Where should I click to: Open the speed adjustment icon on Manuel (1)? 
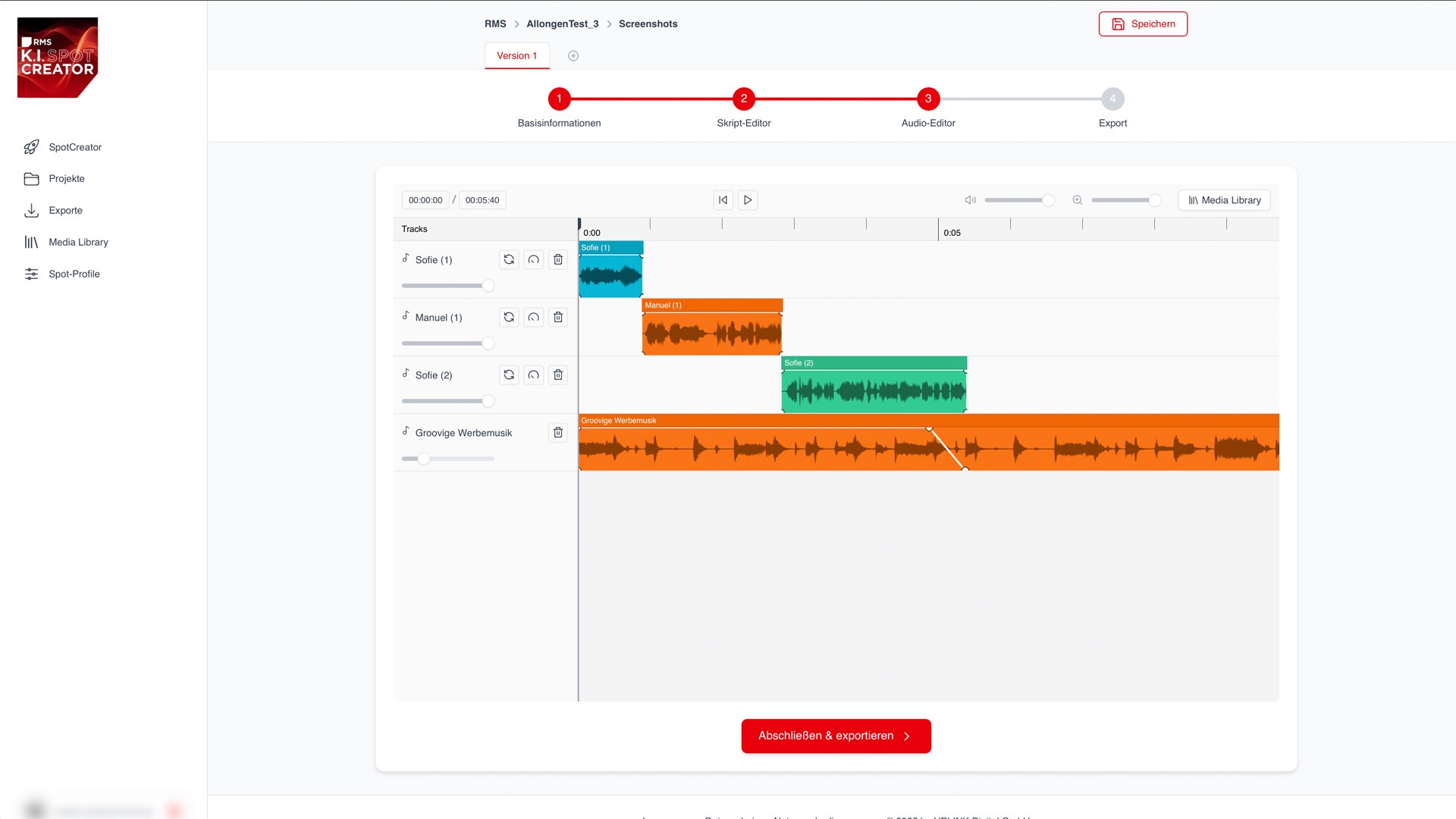tap(534, 317)
